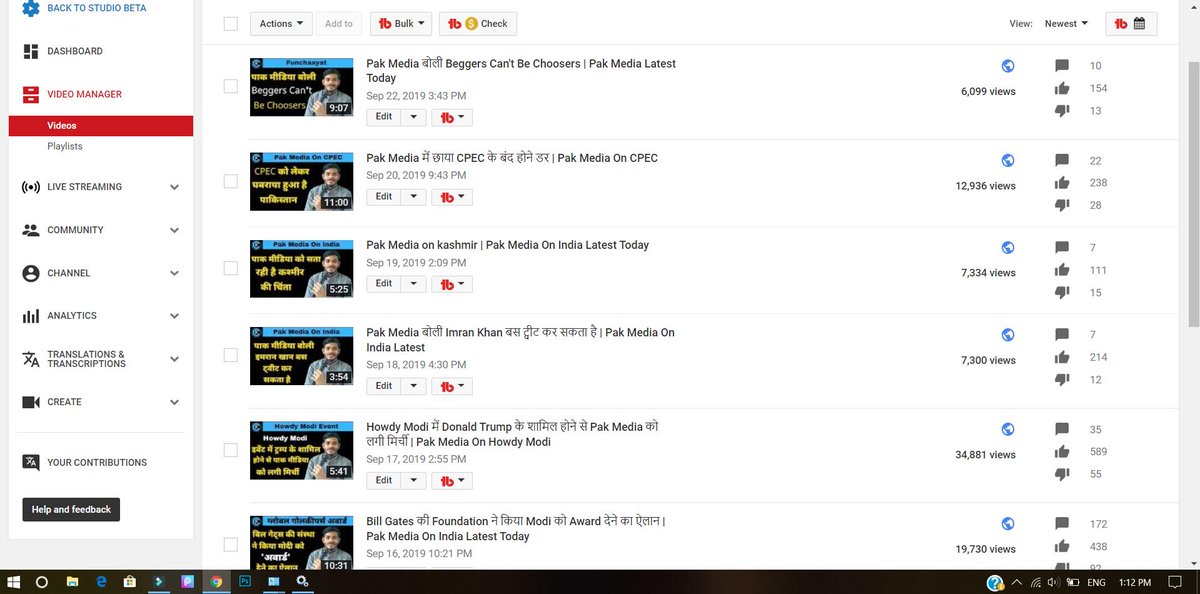Image resolution: width=1200 pixels, height=594 pixels.
Task: Click the Analytics bar chart icon
Action: [30, 316]
